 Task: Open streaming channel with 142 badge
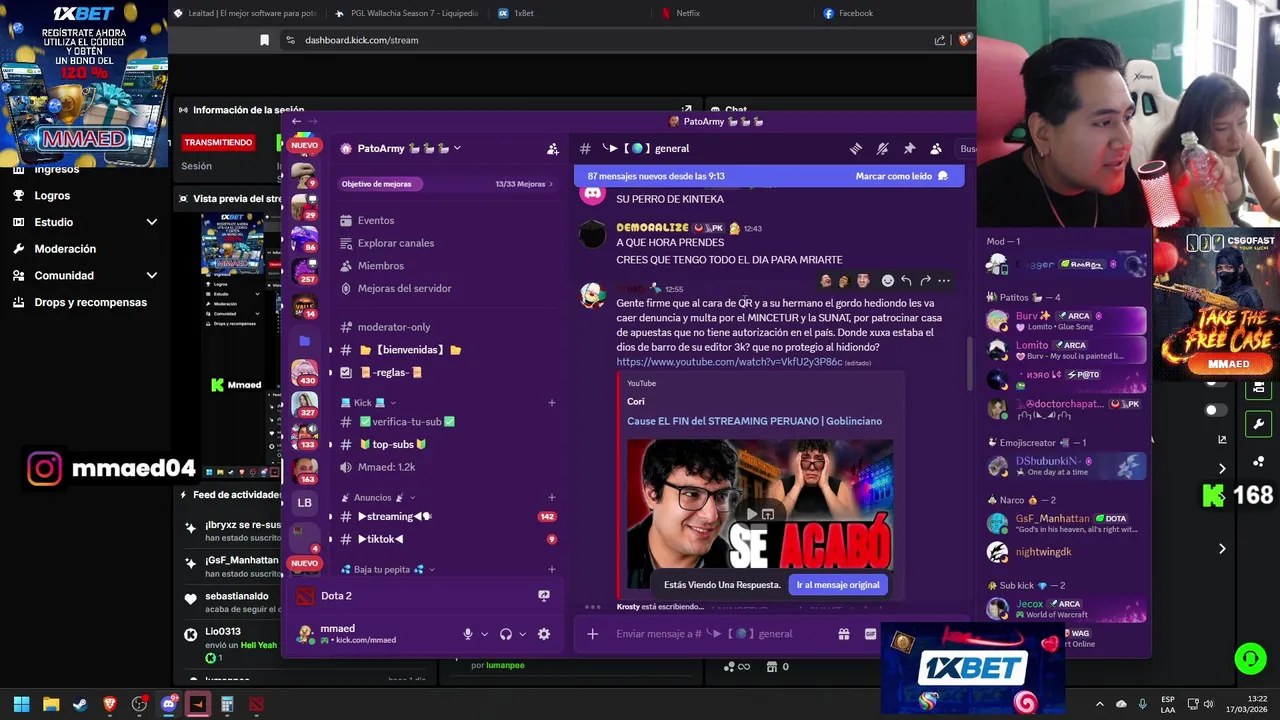[448, 516]
